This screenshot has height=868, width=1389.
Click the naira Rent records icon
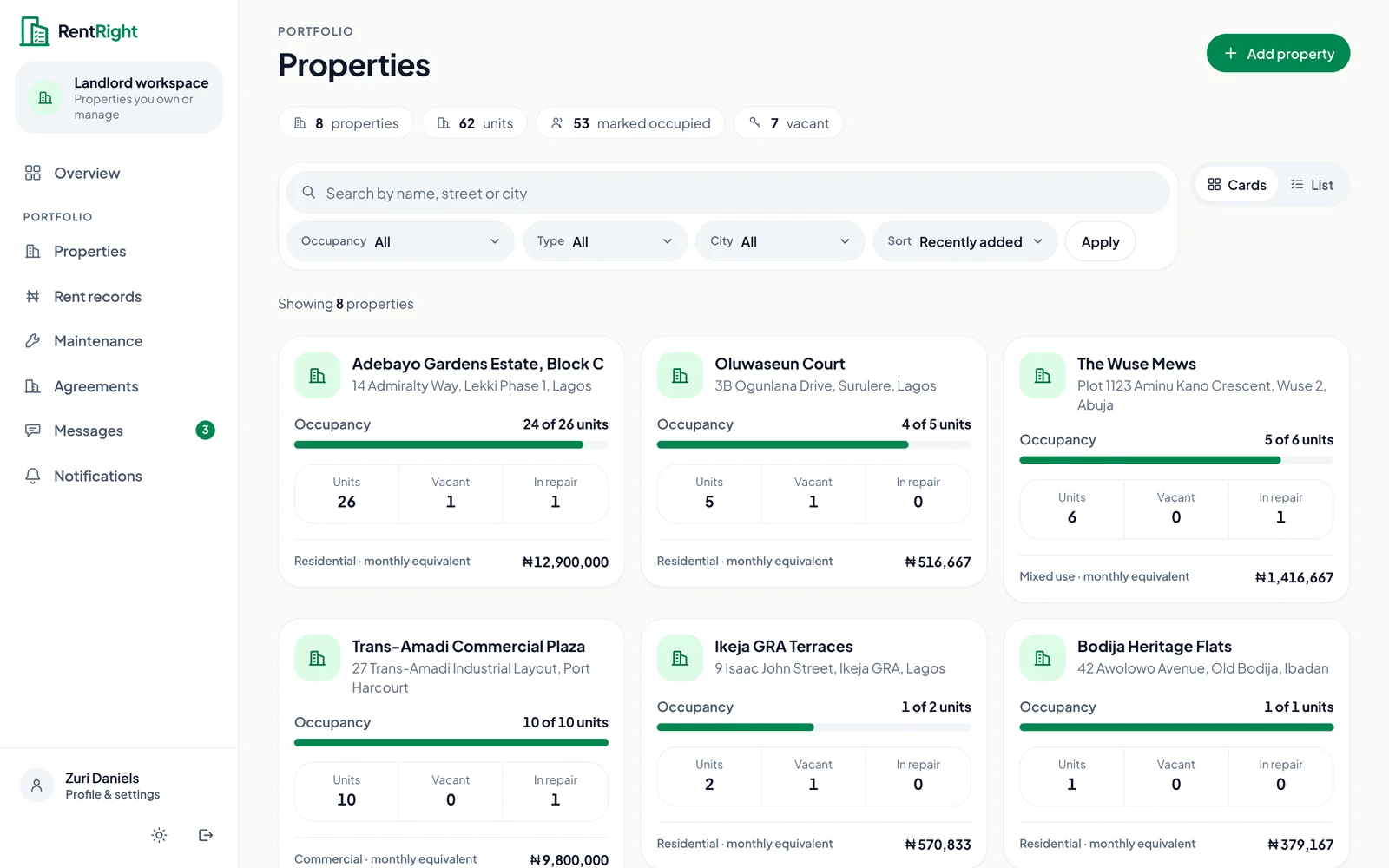pos(33,296)
